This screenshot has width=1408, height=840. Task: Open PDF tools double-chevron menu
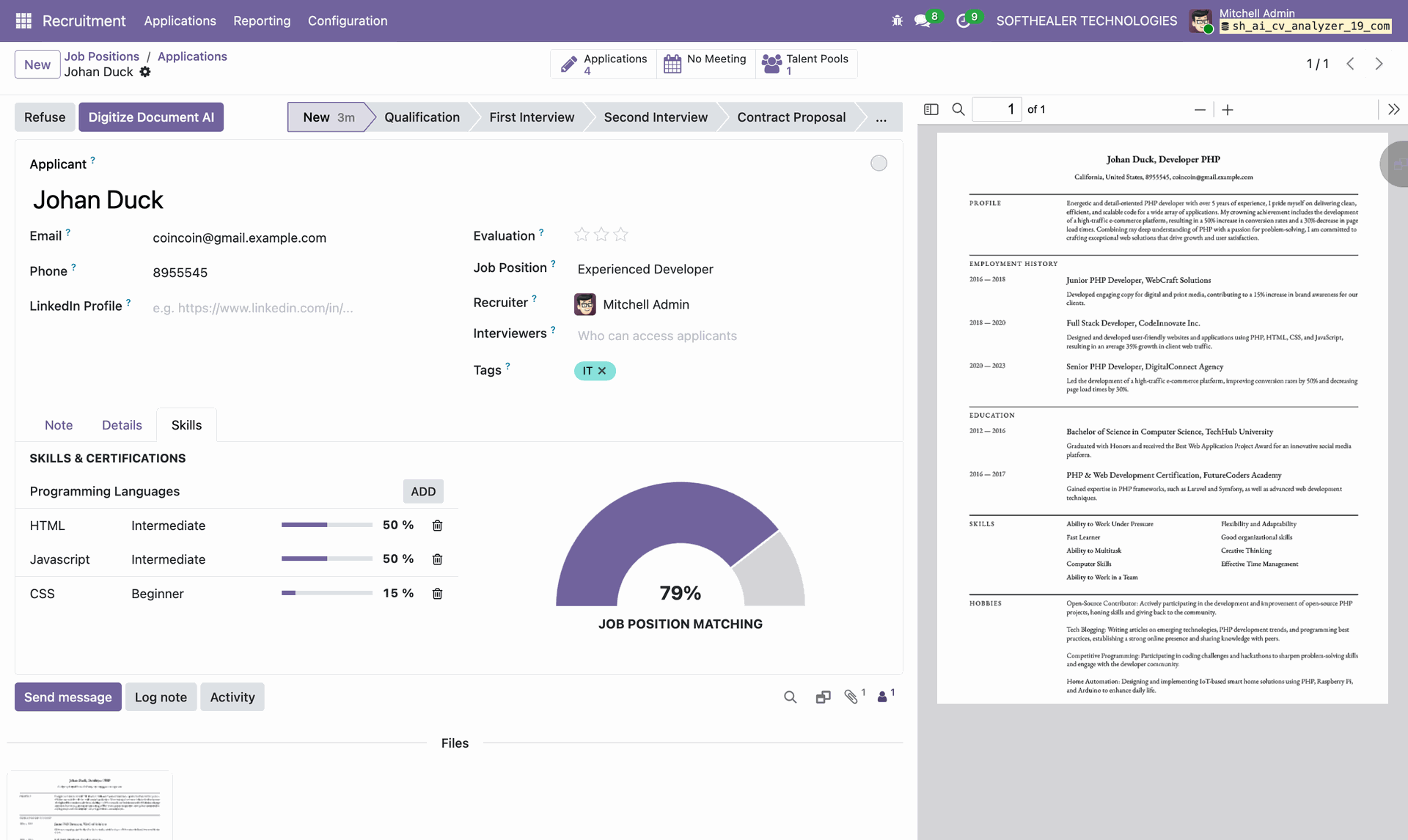tap(1393, 109)
